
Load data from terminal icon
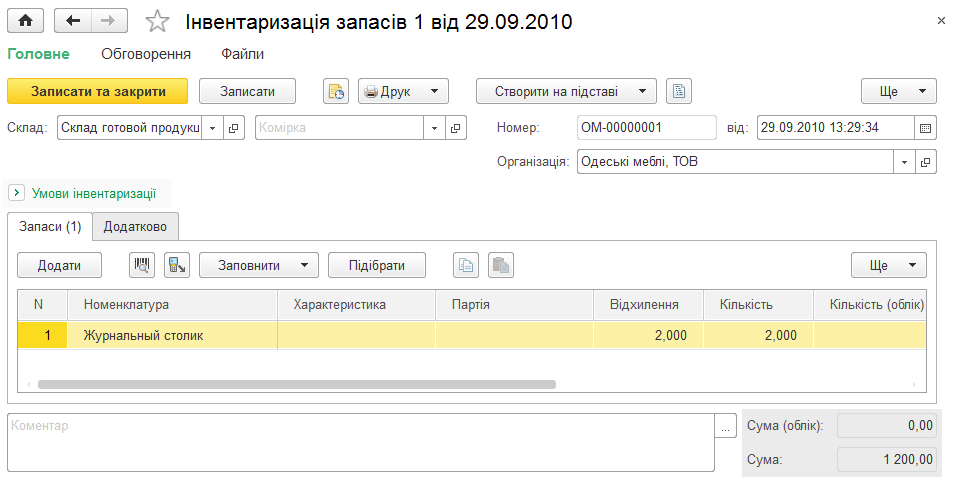[177, 266]
